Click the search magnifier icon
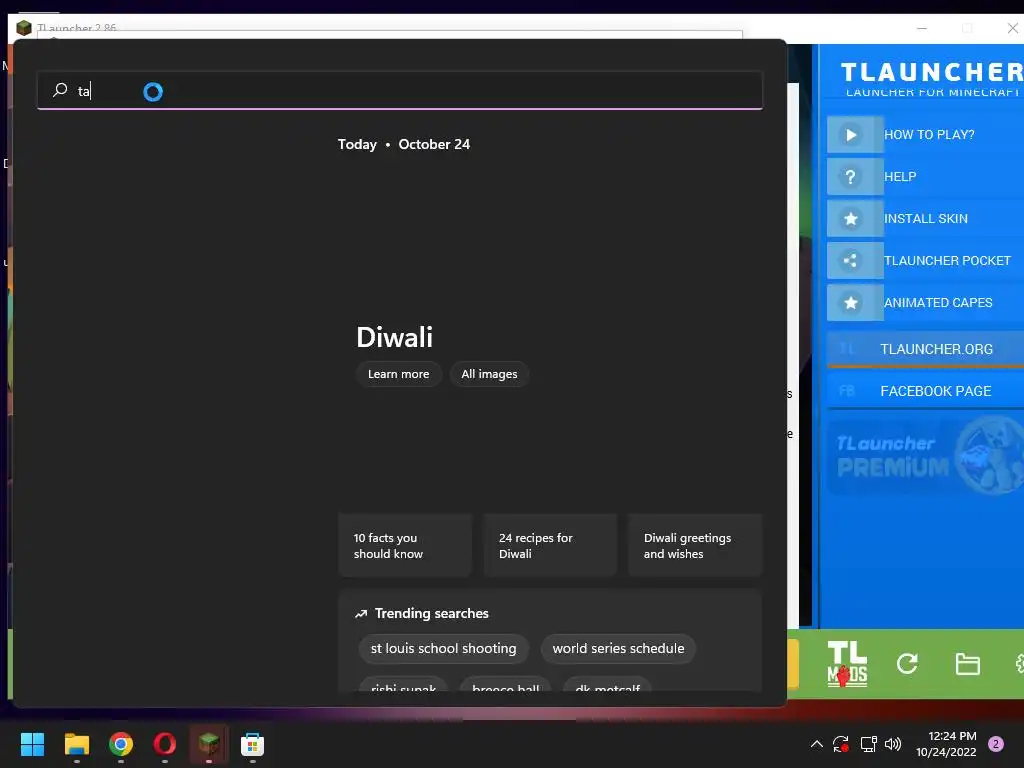The height and width of the screenshot is (768, 1024). (60, 89)
